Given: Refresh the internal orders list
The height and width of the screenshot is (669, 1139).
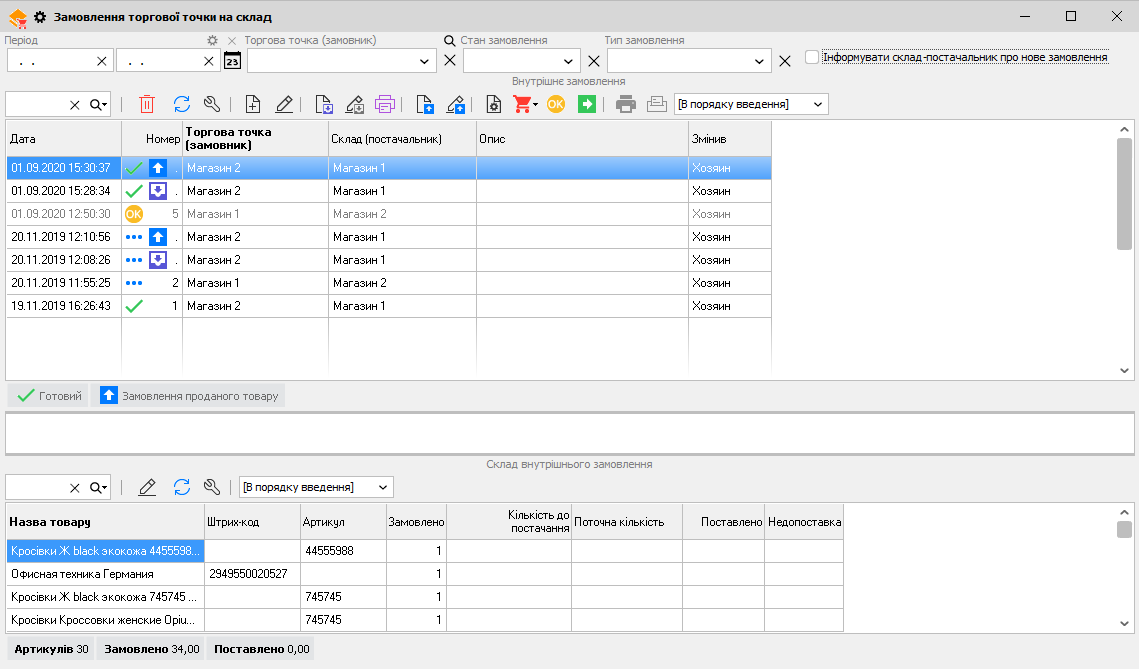Looking at the screenshot, I should click(x=182, y=104).
